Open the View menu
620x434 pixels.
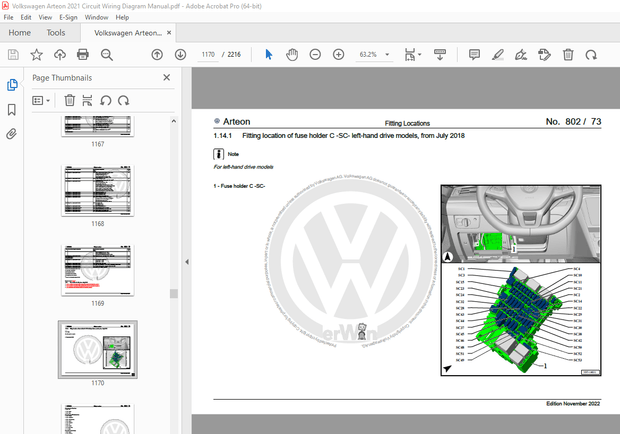pos(45,17)
